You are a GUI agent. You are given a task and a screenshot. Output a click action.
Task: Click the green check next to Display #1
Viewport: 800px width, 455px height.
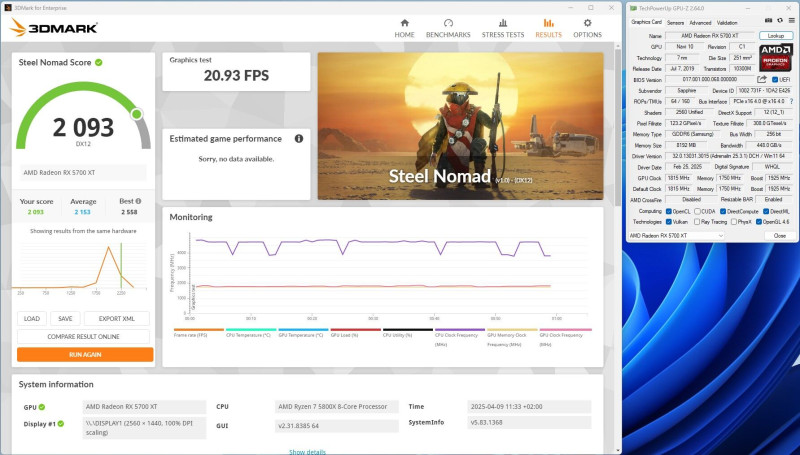pyautogui.click(x=61, y=423)
